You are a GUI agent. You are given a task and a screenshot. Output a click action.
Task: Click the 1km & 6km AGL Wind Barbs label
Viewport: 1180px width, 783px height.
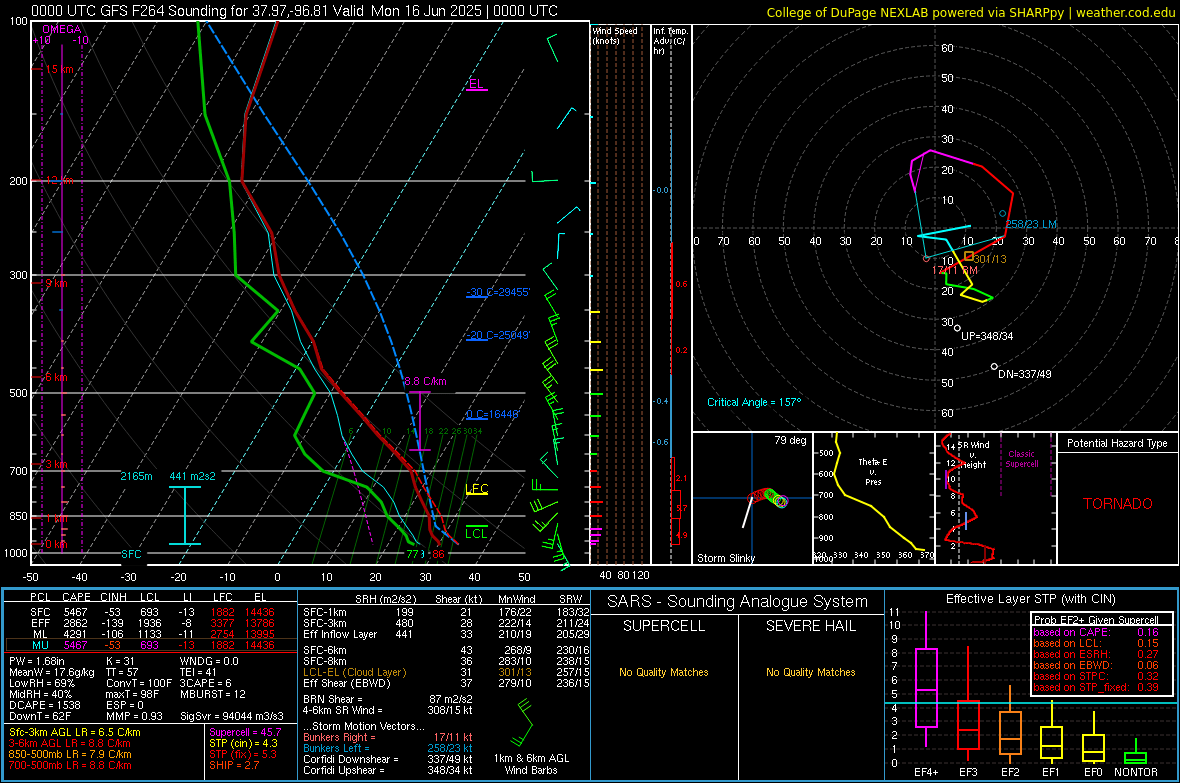[x=531, y=764]
